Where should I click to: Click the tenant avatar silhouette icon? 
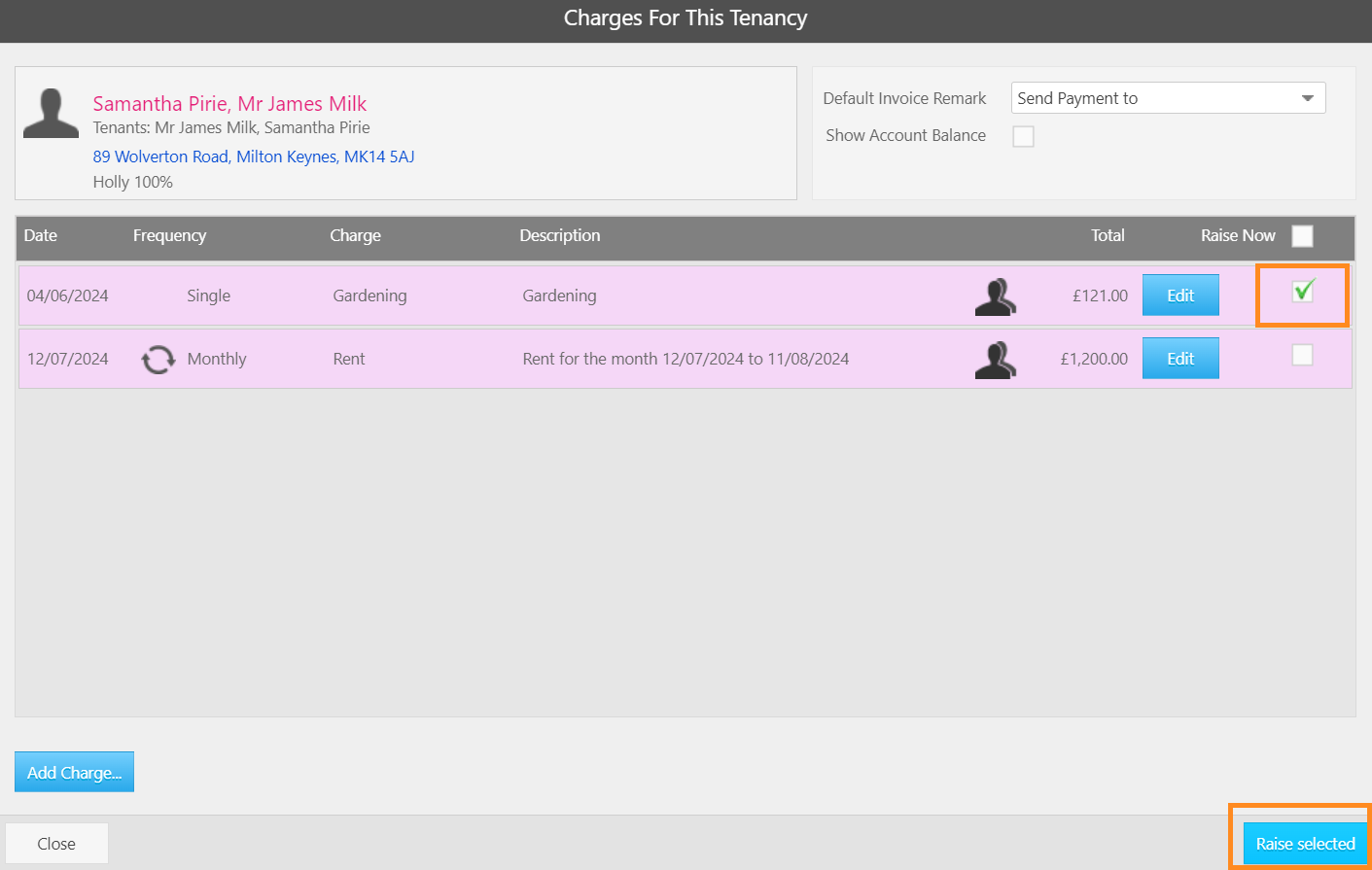coord(51,113)
